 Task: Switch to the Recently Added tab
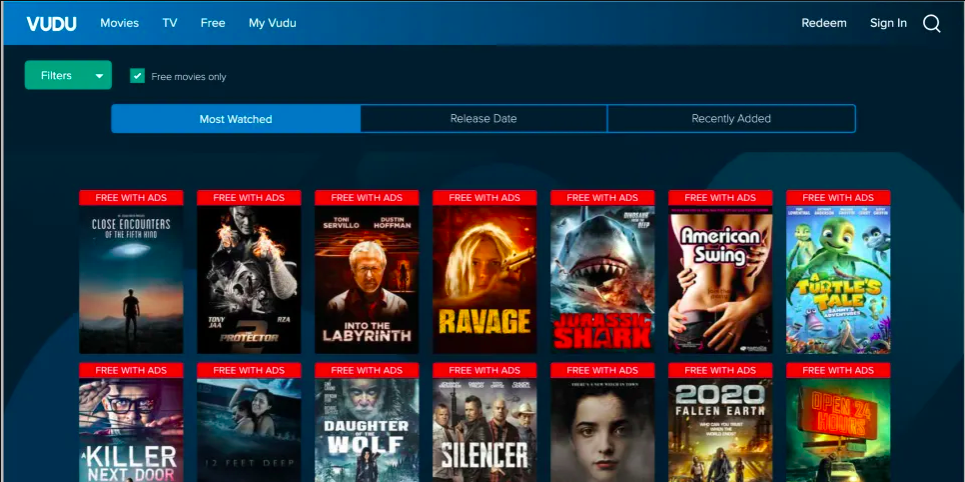(x=731, y=119)
